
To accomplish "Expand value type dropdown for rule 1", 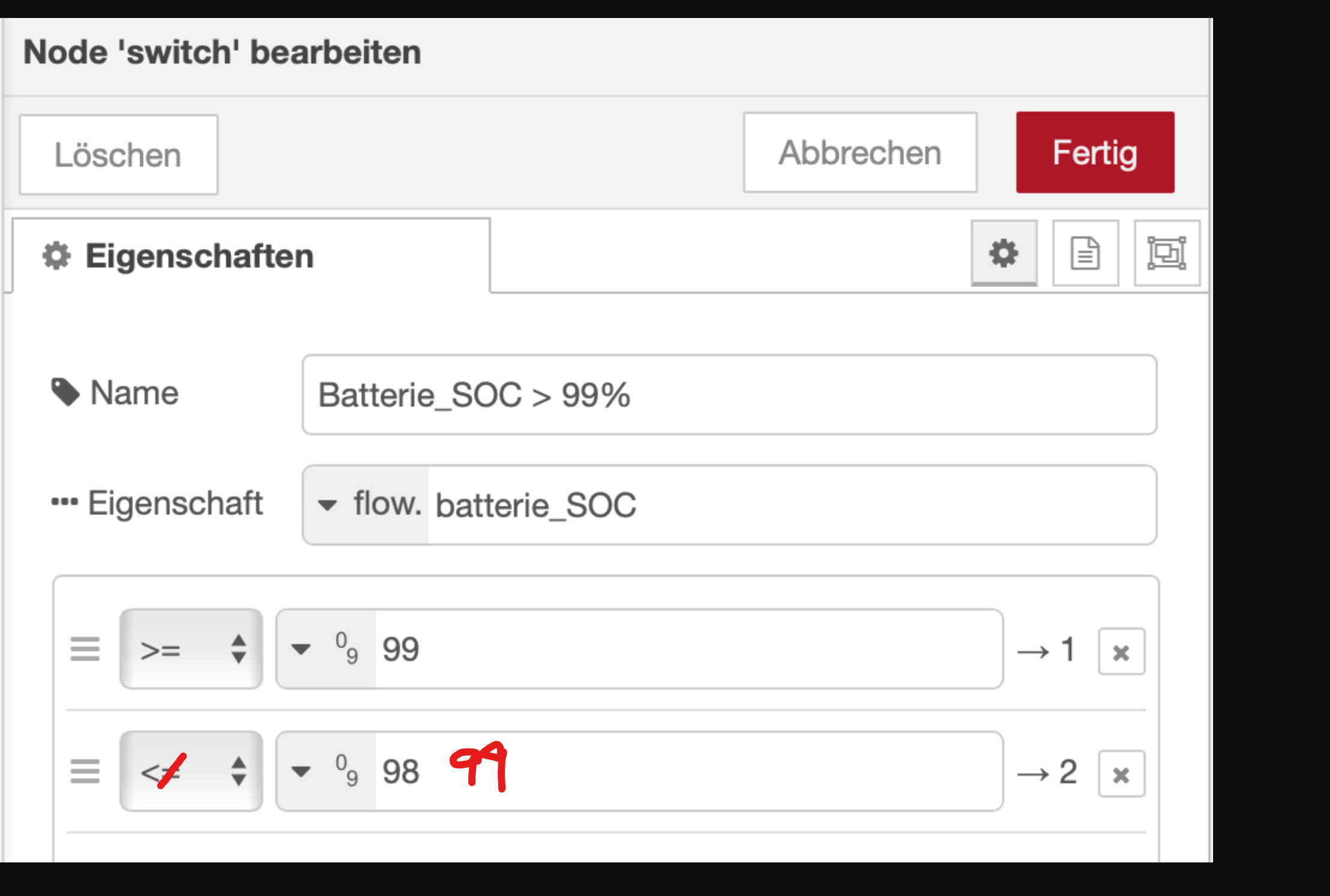I will point(301,649).
